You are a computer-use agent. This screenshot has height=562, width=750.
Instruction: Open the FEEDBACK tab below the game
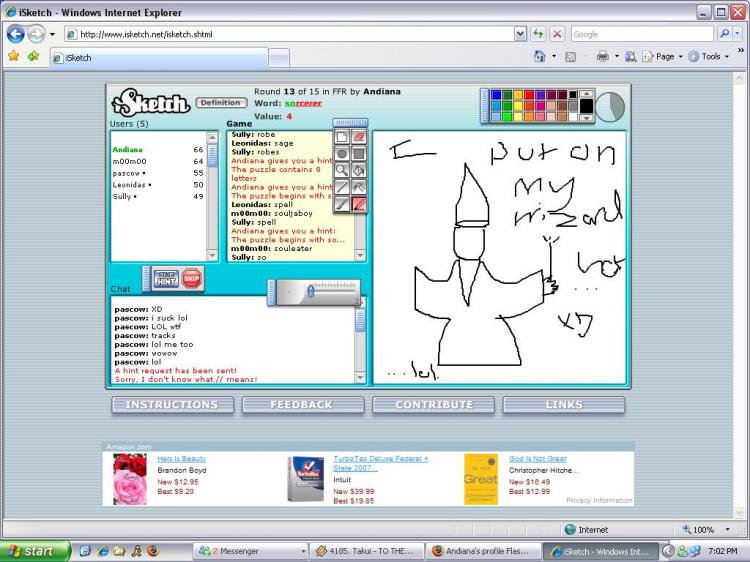point(301,405)
